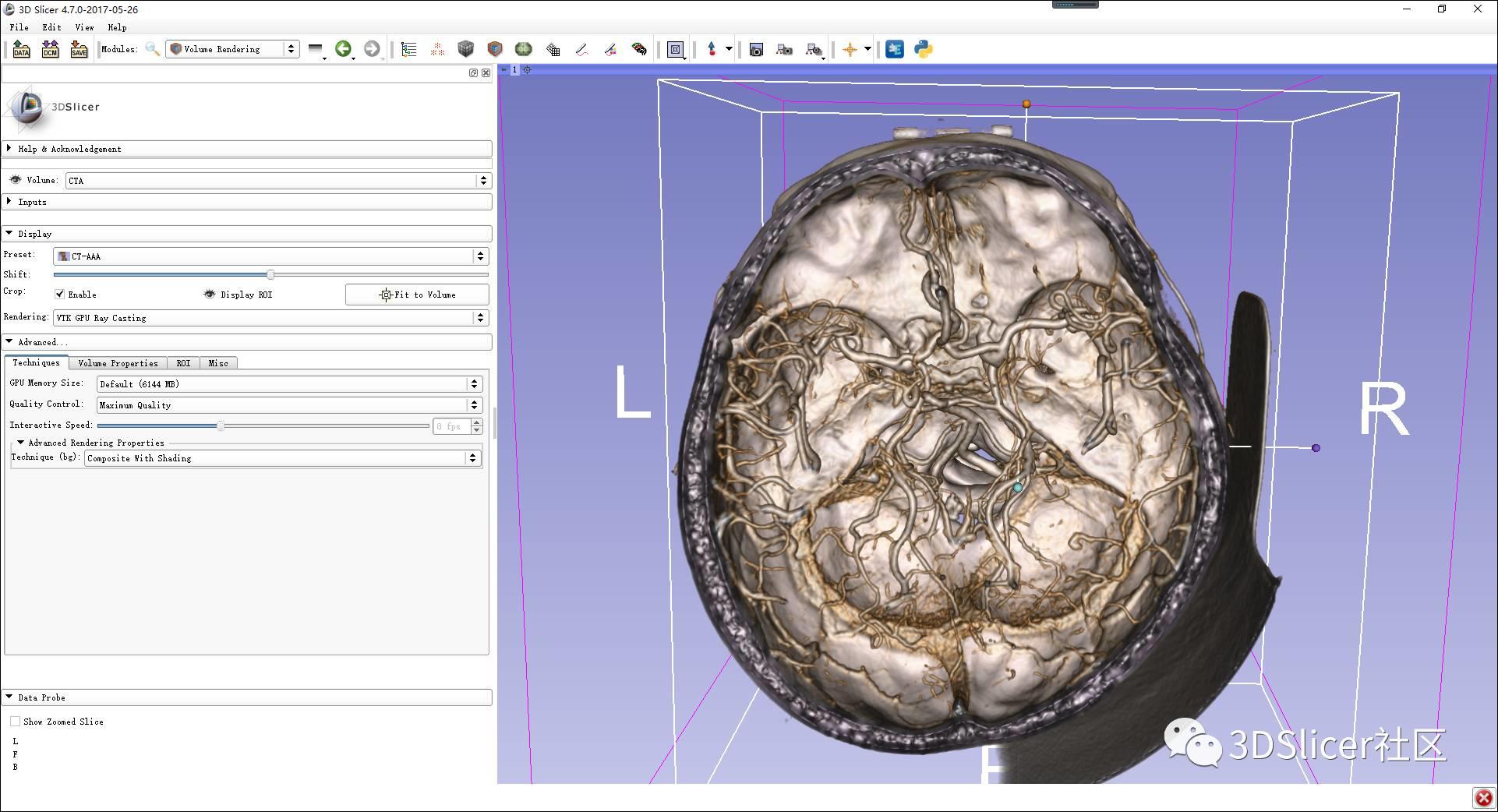Open the Modules selector dropdown (Volume Rendering)
This screenshot has width=1498, height=812.
click(232, 49)
